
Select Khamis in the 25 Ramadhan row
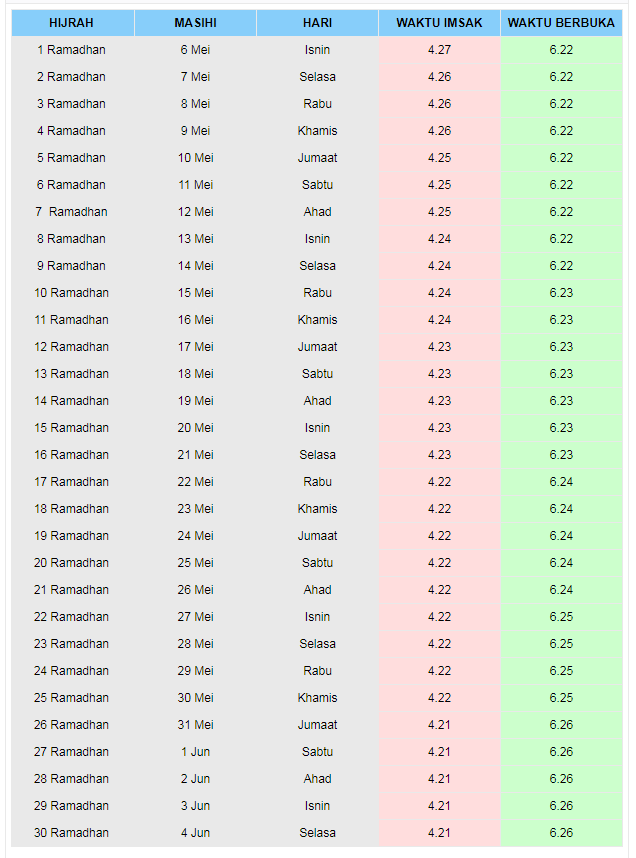coord(317,698)
